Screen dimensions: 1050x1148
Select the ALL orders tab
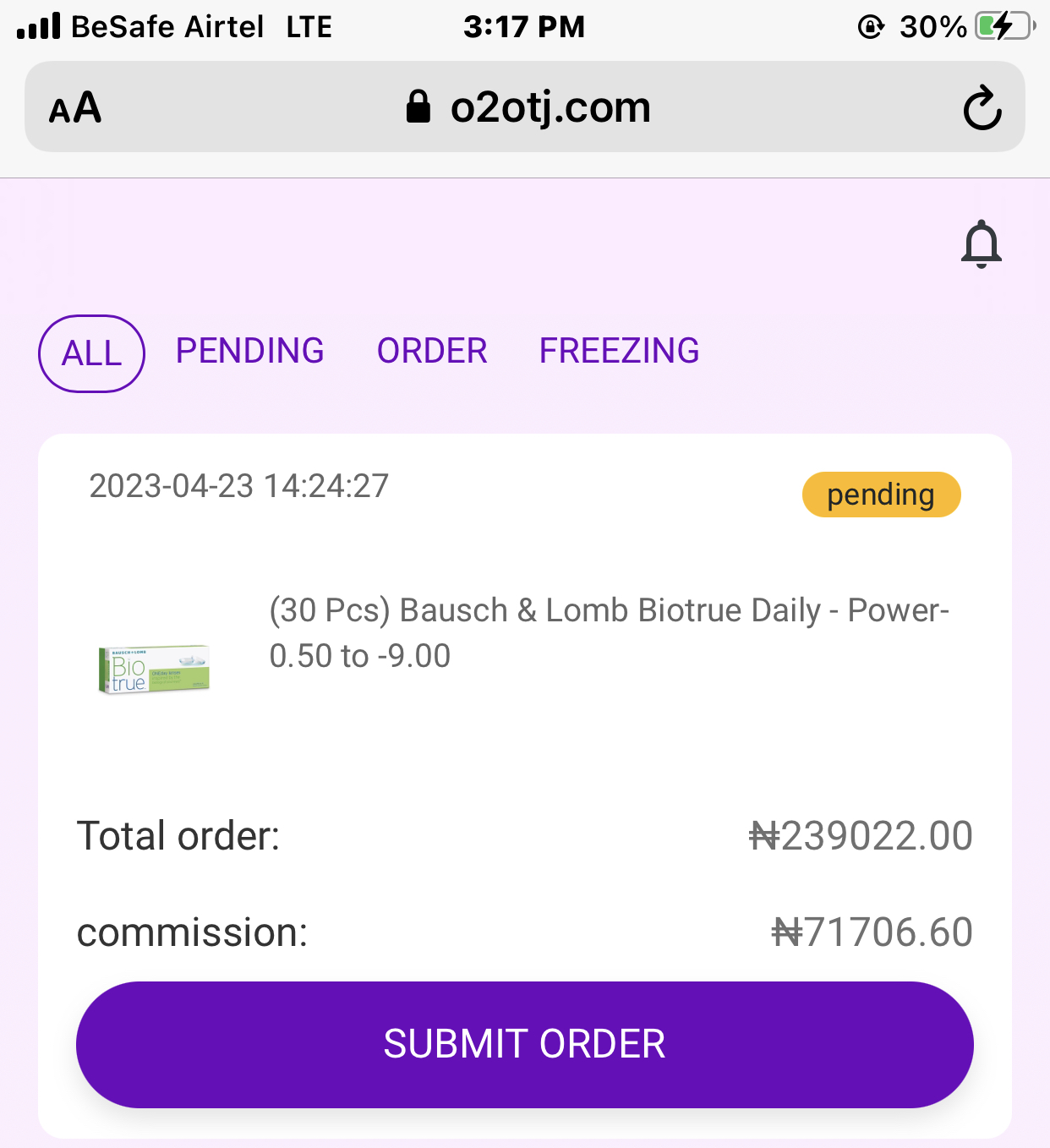click(x=91, y=353)
